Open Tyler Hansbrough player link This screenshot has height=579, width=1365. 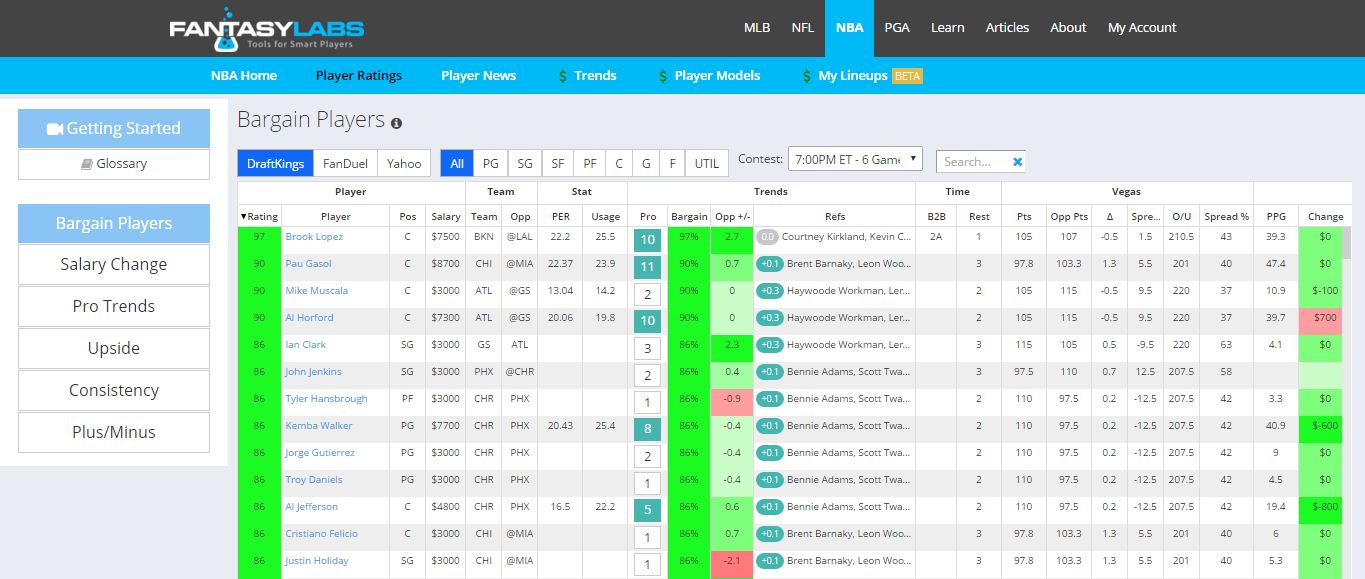pyautogui.click(x=326, y=399)
